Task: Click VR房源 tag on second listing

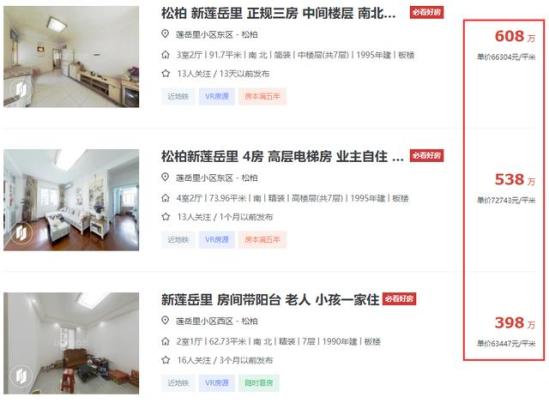Action: [x=217, y=240]
